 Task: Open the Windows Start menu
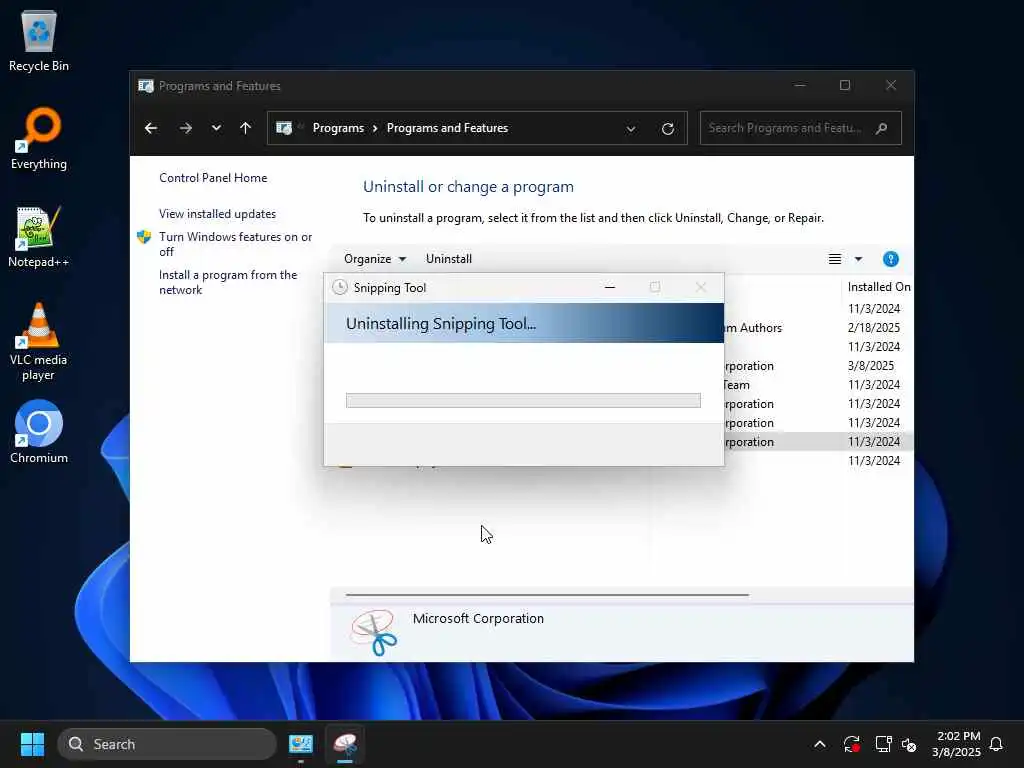(x=32, y=744)
